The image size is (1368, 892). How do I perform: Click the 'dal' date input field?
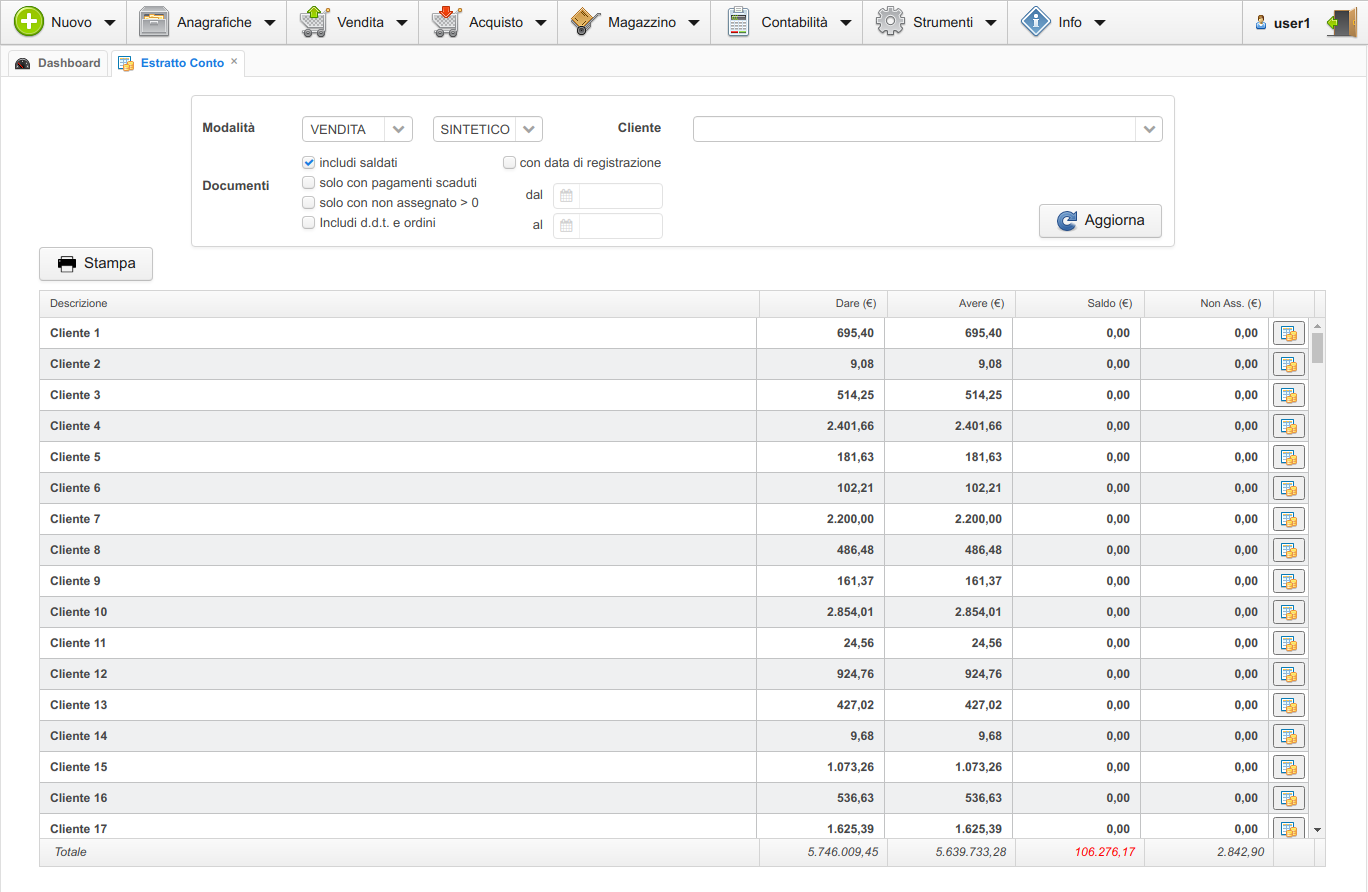[620, 196]
